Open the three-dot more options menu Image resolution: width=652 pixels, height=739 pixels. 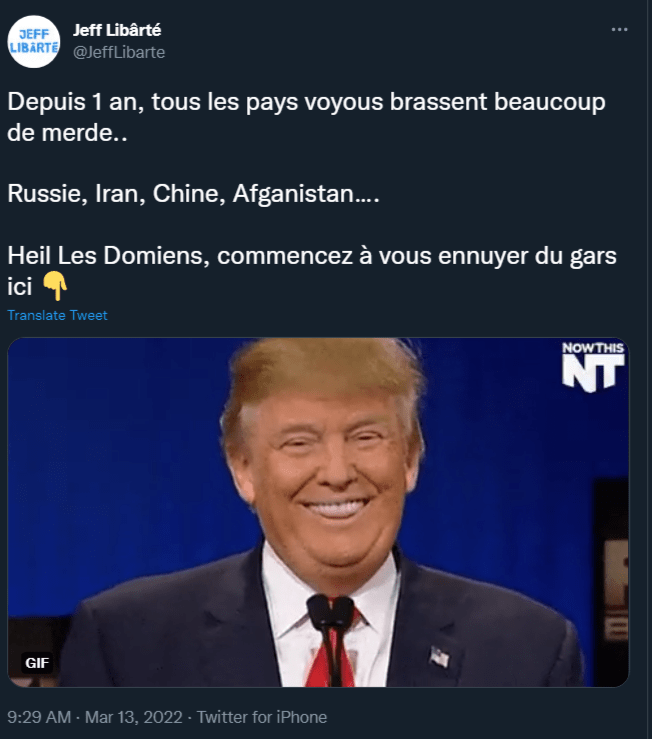619,30
